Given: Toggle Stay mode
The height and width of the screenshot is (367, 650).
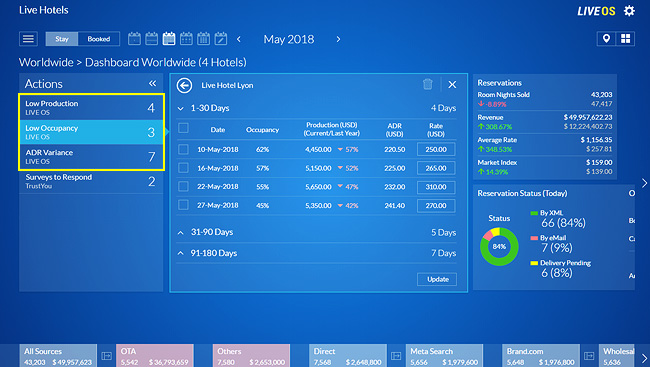Looking at the screenshot, I should click(x=62, y=39).
